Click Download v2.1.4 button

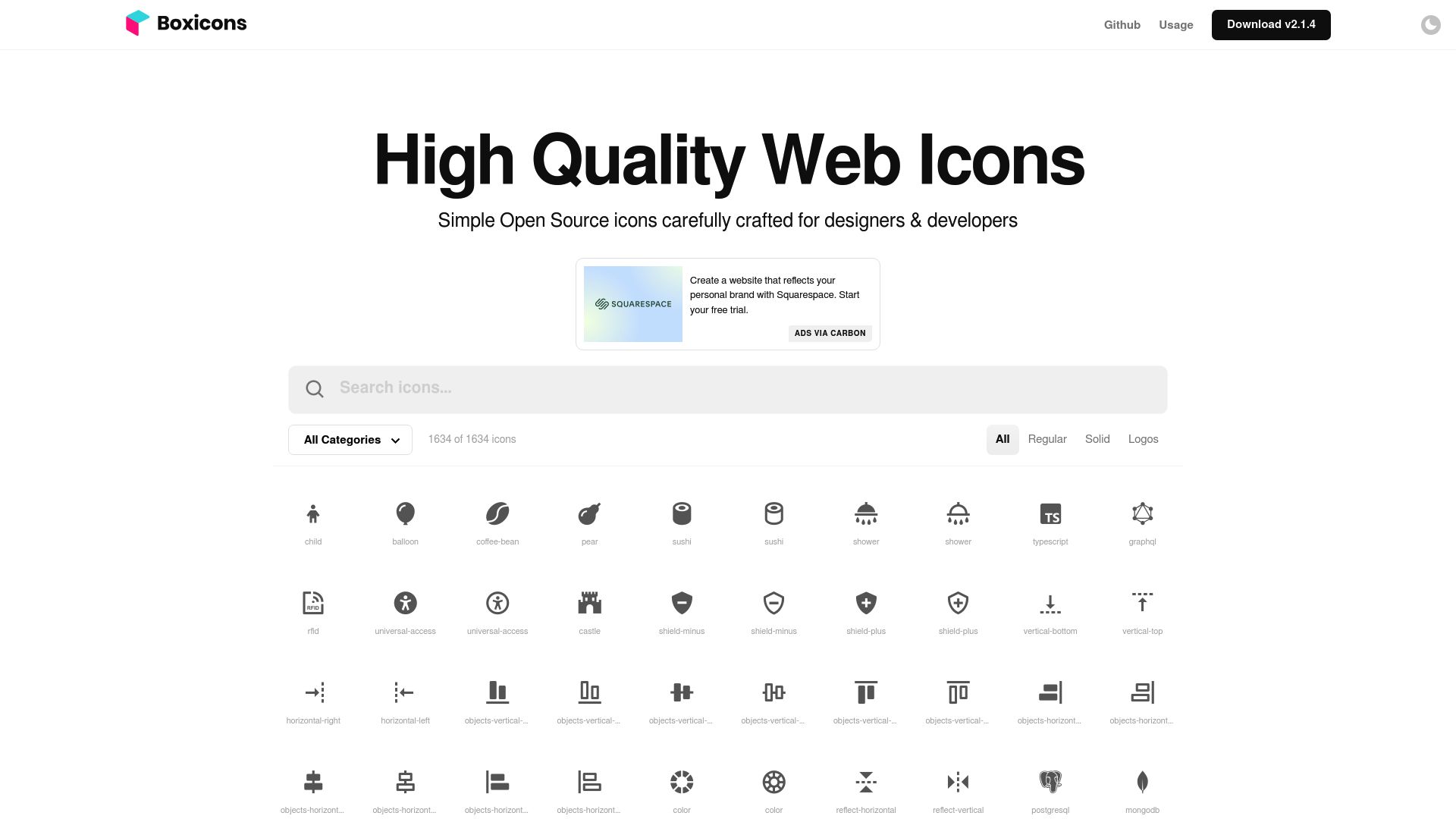1271,24
